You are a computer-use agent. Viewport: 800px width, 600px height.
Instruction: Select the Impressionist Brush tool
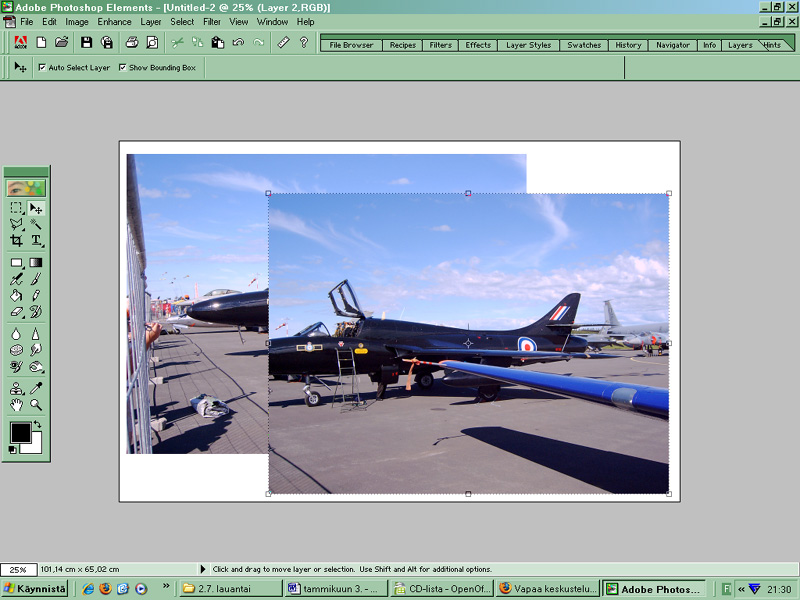[x=36, y=312]
